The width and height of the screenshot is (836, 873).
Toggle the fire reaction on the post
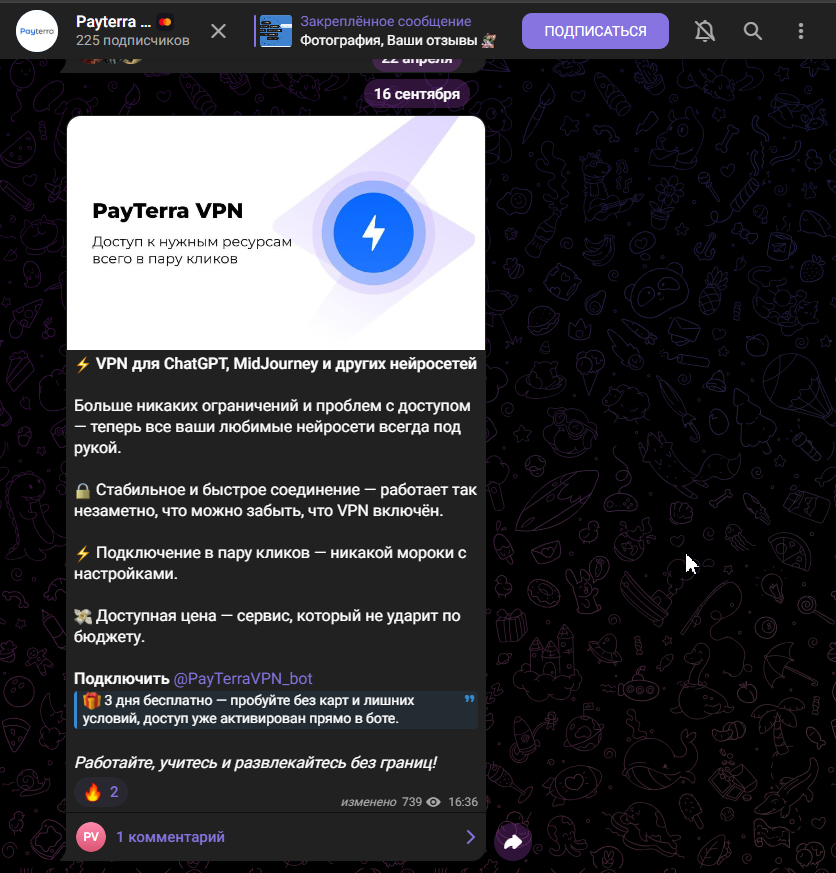pyautogui.click(x=101, y=793)
